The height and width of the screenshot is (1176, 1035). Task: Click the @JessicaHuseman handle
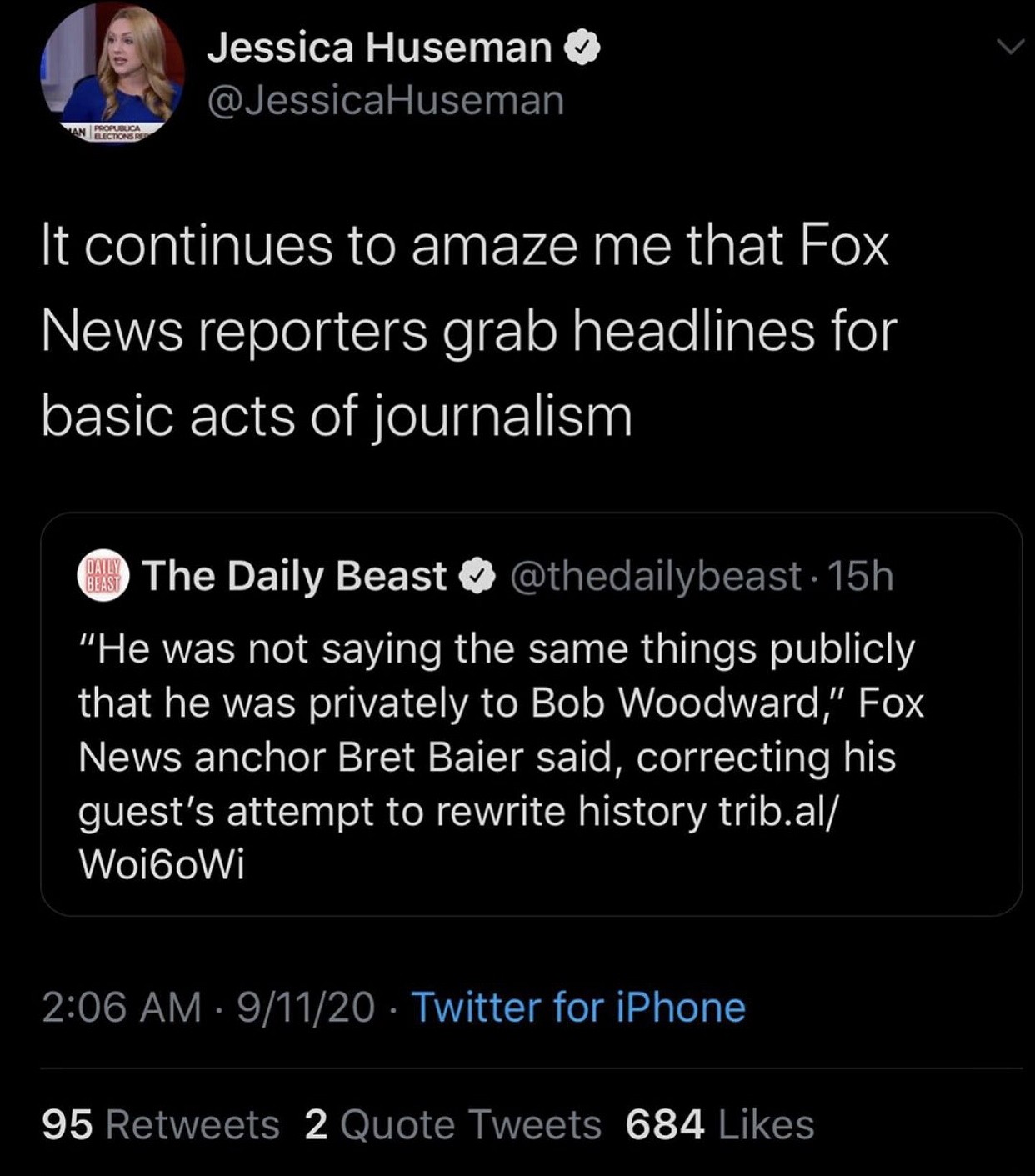tap(385, 101)
